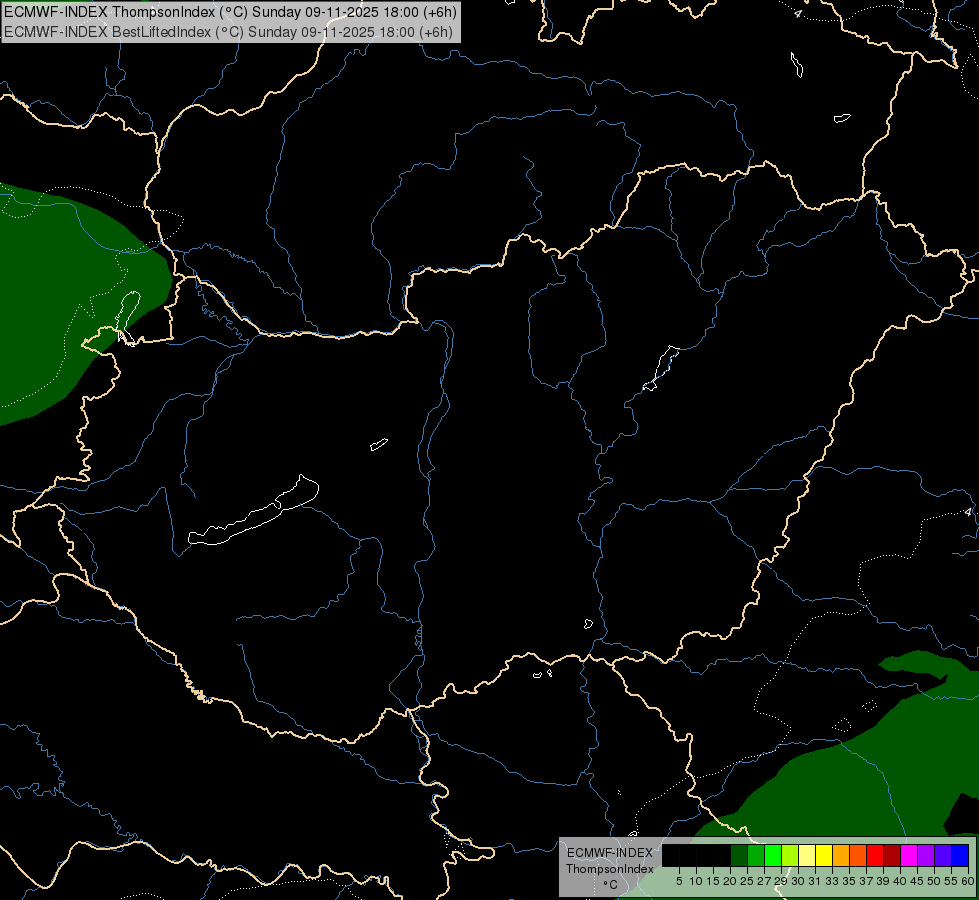The height and width of the screenshot is (900, 979).
Task: Click the magenta 40–45 legend swatch
Action: [909, 855]
